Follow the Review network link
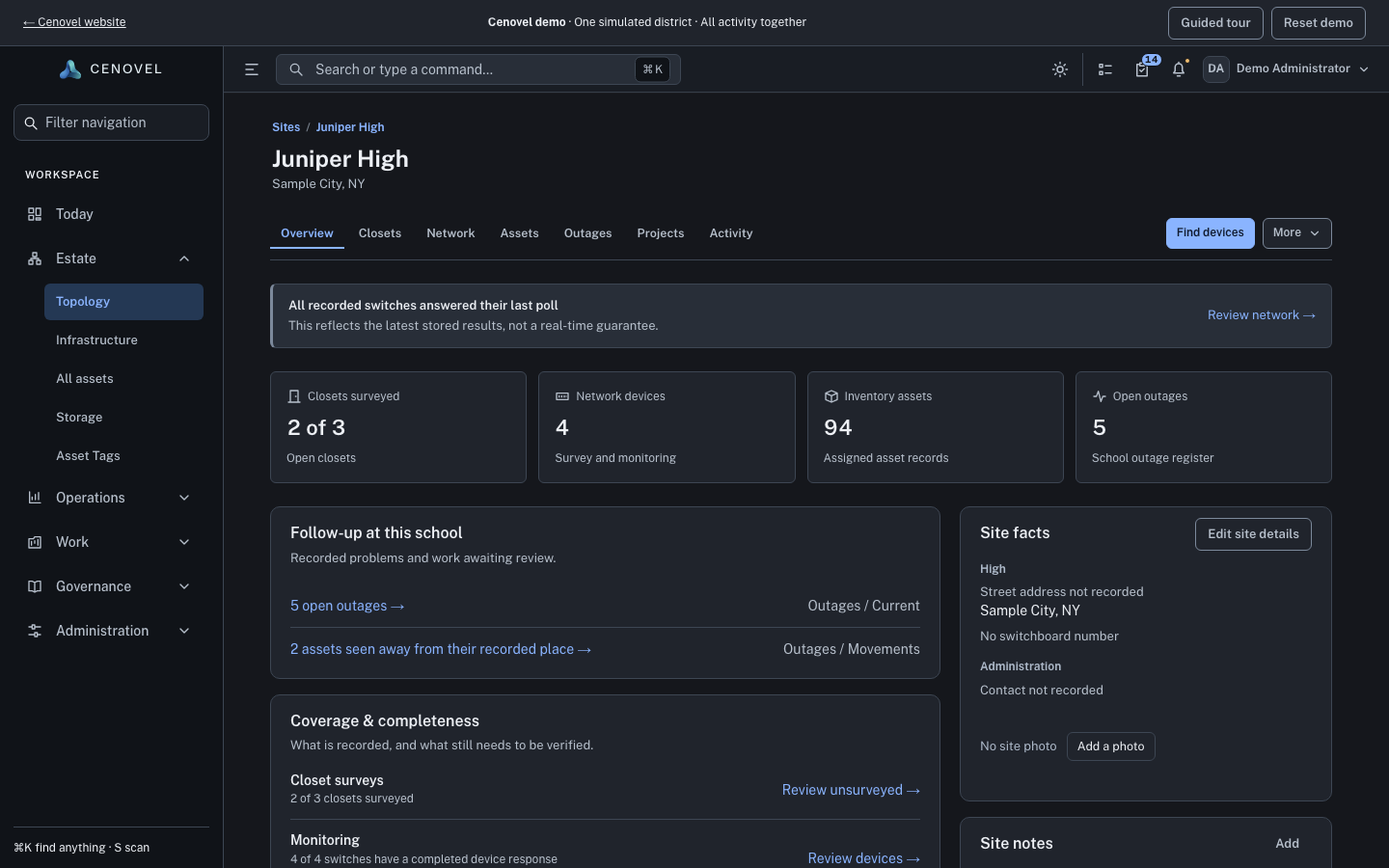 tap(1262, 315)
